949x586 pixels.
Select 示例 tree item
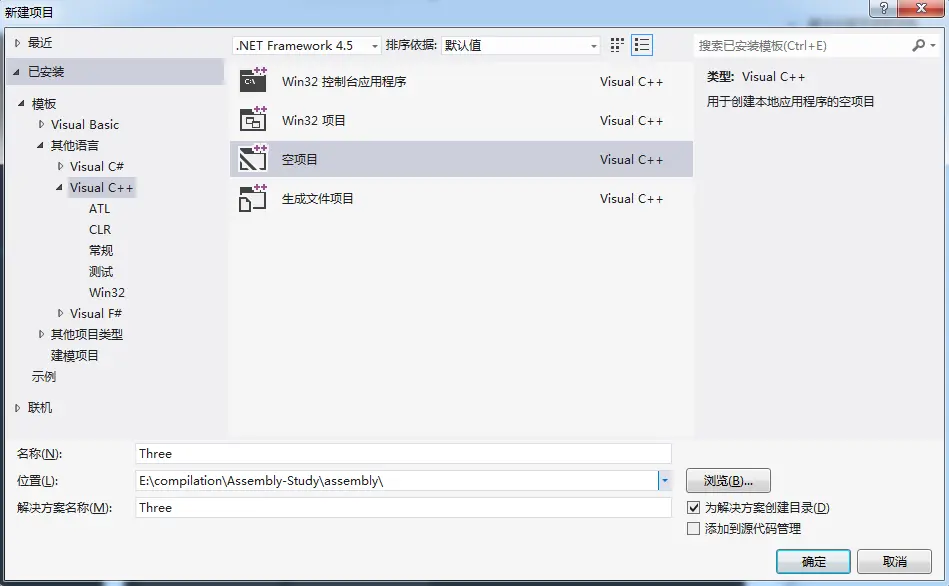click(44, 377)
